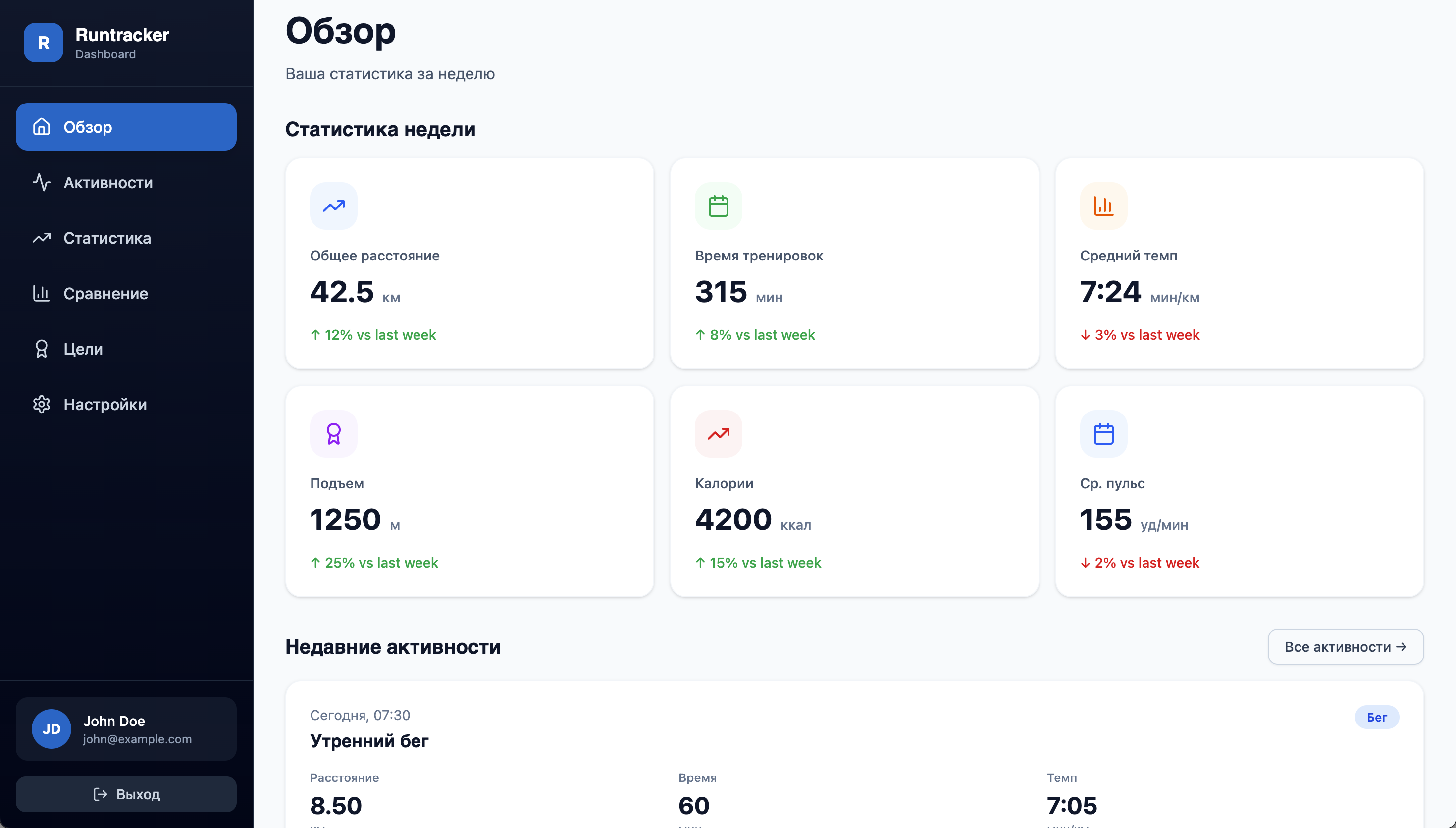Click the calendar icon on Время тренировок card
The image size is (1456, 828).
[x=718, y=206]
